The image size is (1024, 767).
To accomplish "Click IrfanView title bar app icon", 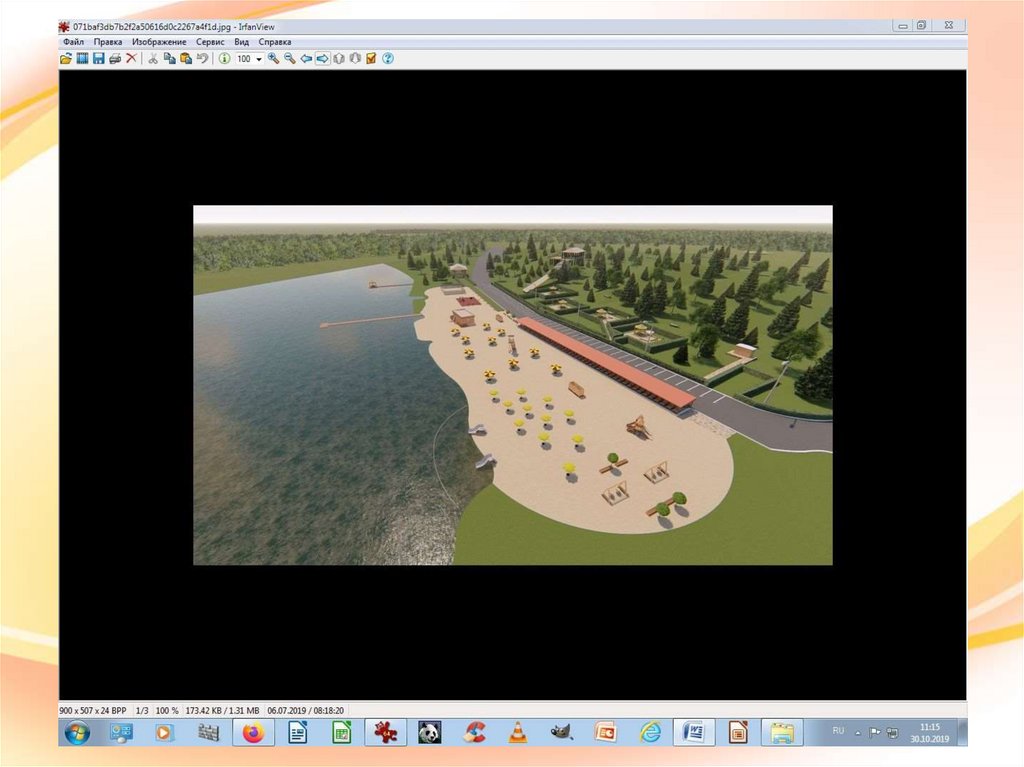I will click(x=64, y=27).
